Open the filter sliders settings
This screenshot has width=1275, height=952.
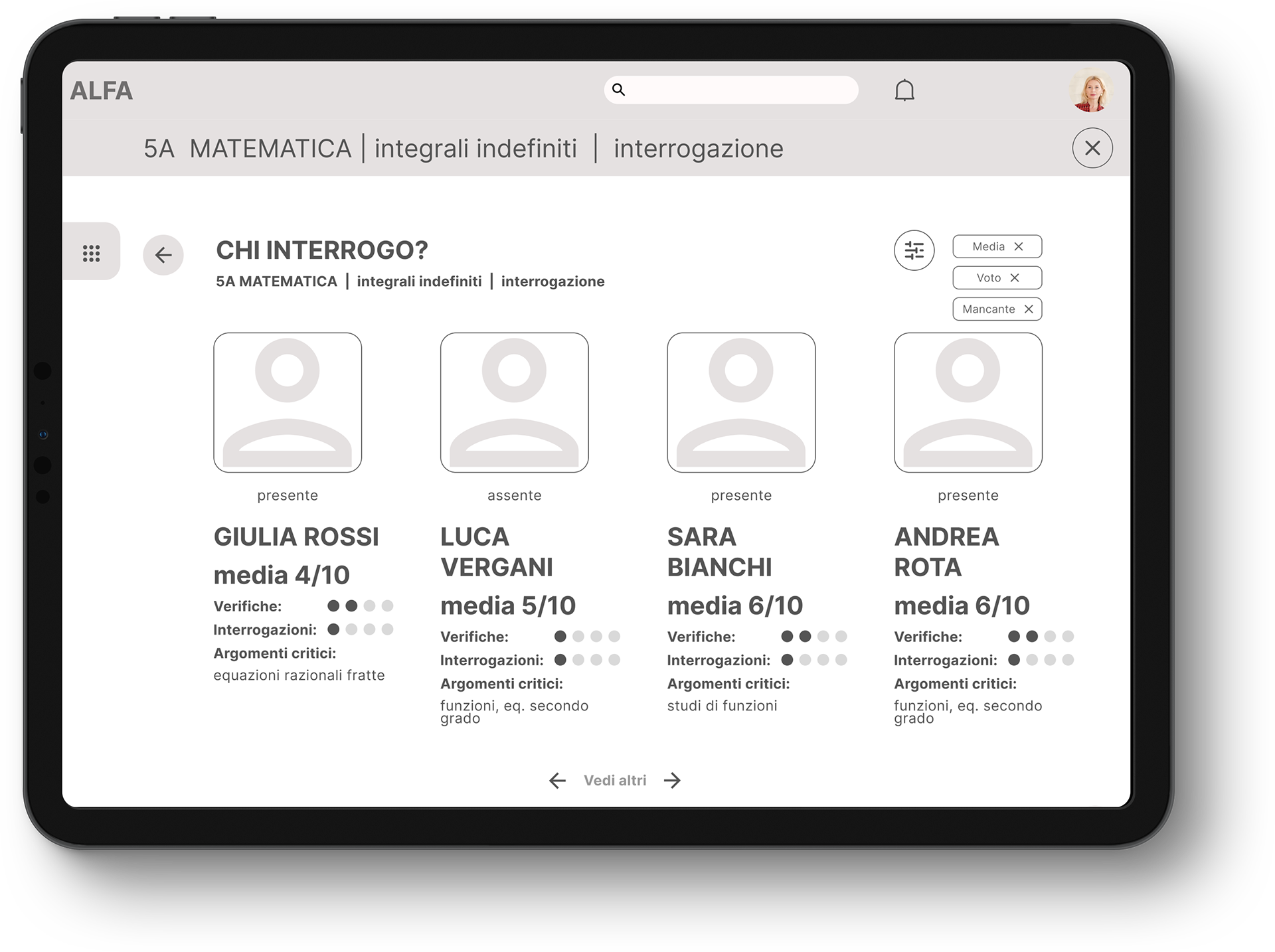914,250
